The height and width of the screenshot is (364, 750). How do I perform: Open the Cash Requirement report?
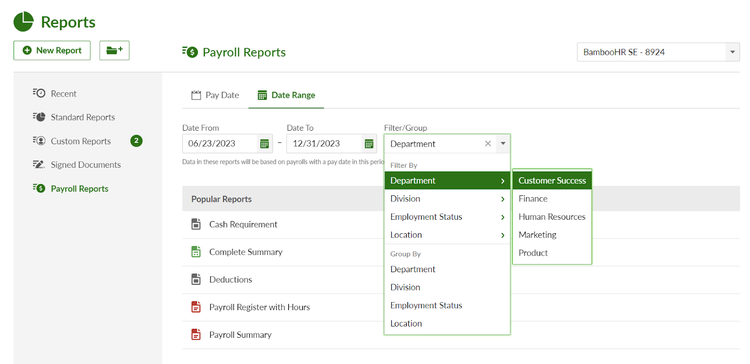(x=243, y=224)
